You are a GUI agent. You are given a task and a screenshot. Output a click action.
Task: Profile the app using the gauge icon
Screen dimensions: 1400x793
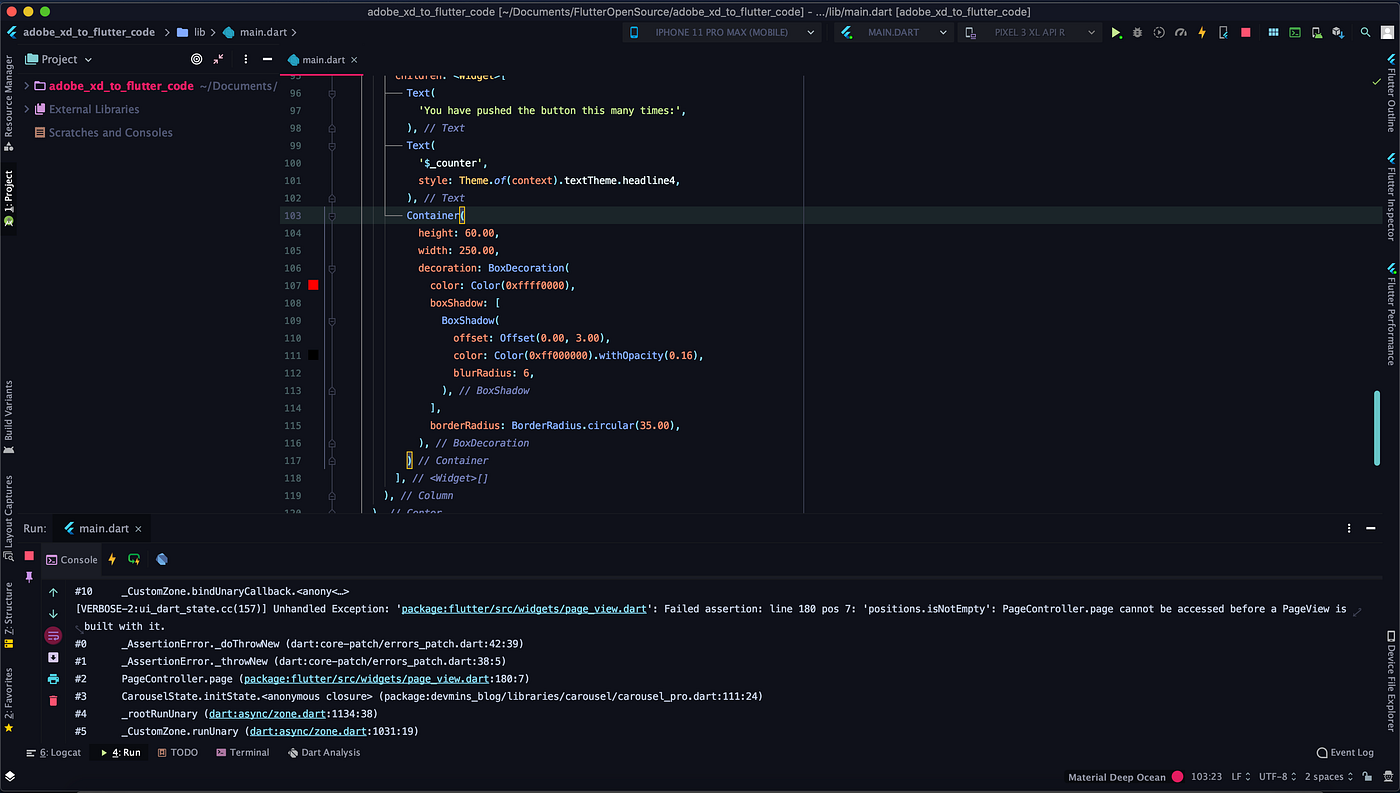[1180, 32]
